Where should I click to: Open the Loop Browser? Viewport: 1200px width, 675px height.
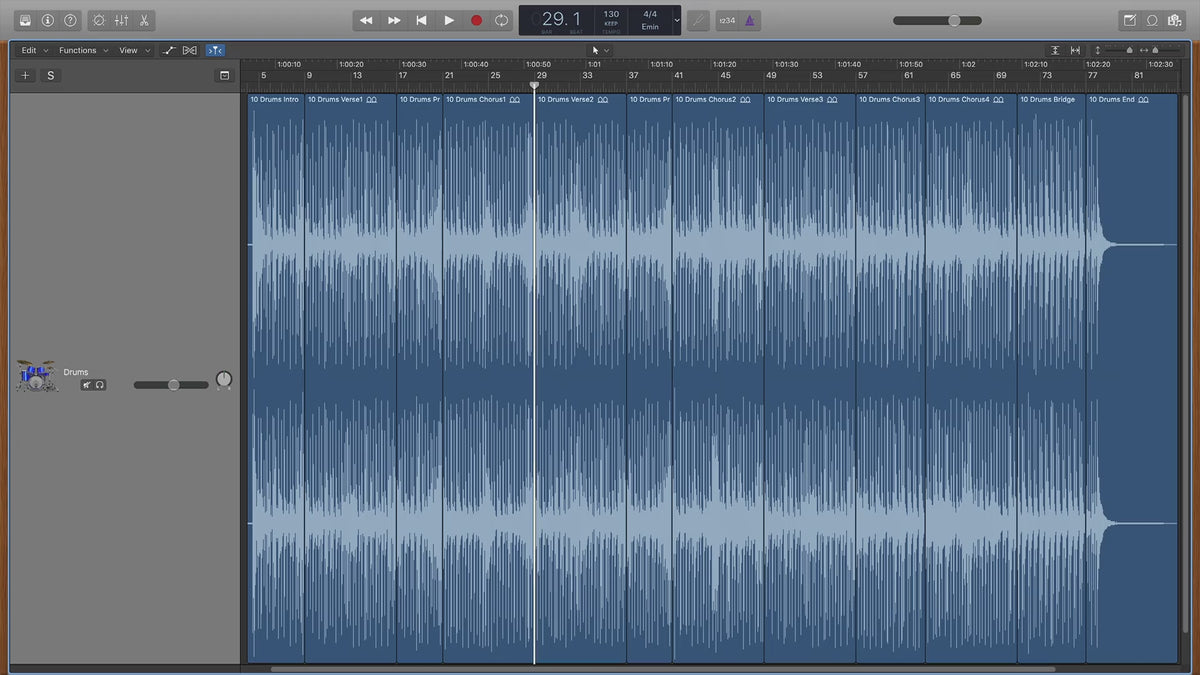[1152, 20]
